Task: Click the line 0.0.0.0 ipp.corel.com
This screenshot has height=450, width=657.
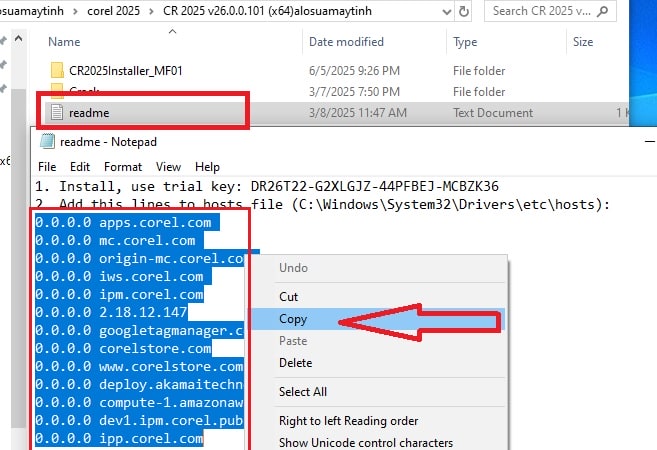Action: [119, 439]
